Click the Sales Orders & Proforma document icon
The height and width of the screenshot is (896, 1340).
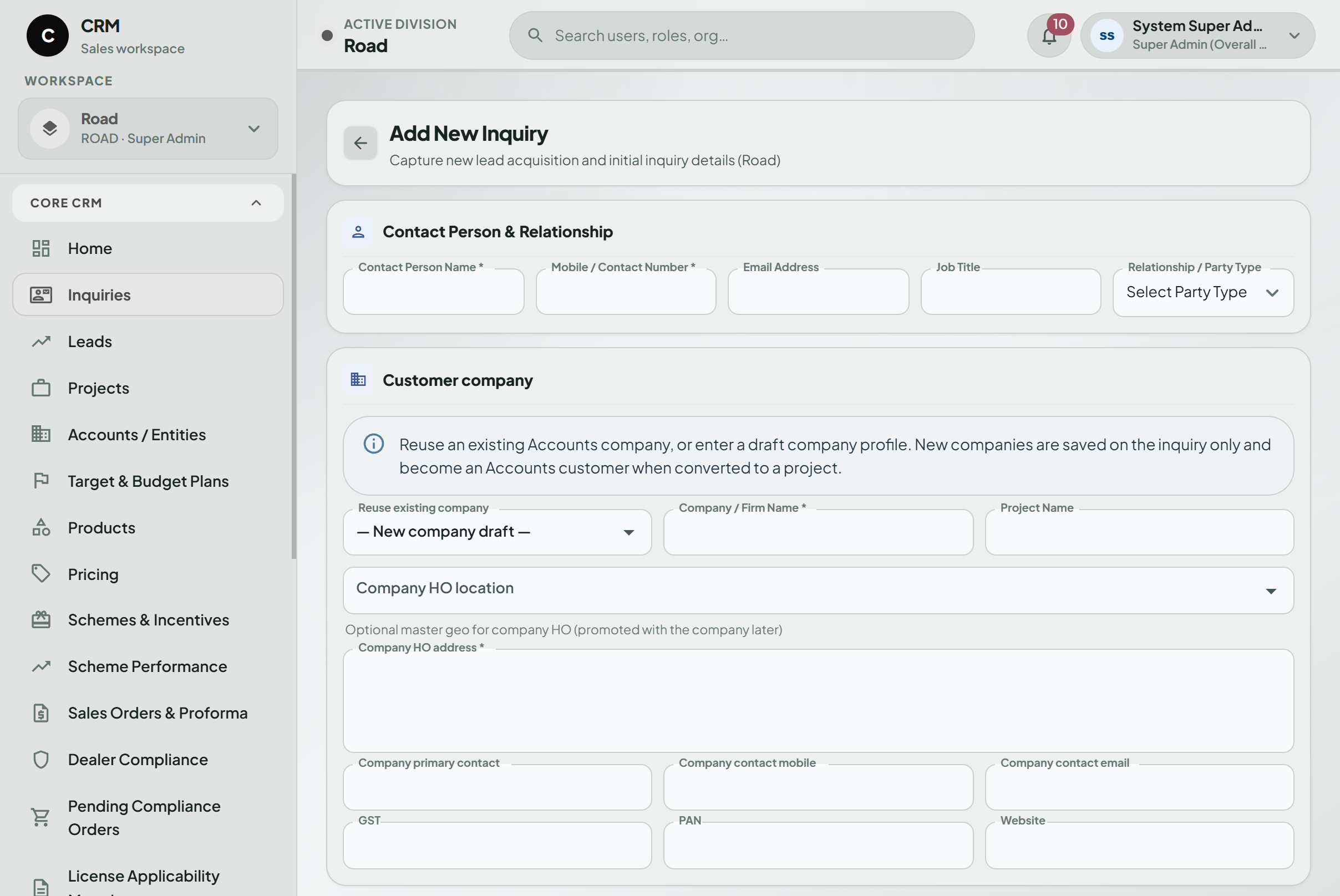coord(41,713)
